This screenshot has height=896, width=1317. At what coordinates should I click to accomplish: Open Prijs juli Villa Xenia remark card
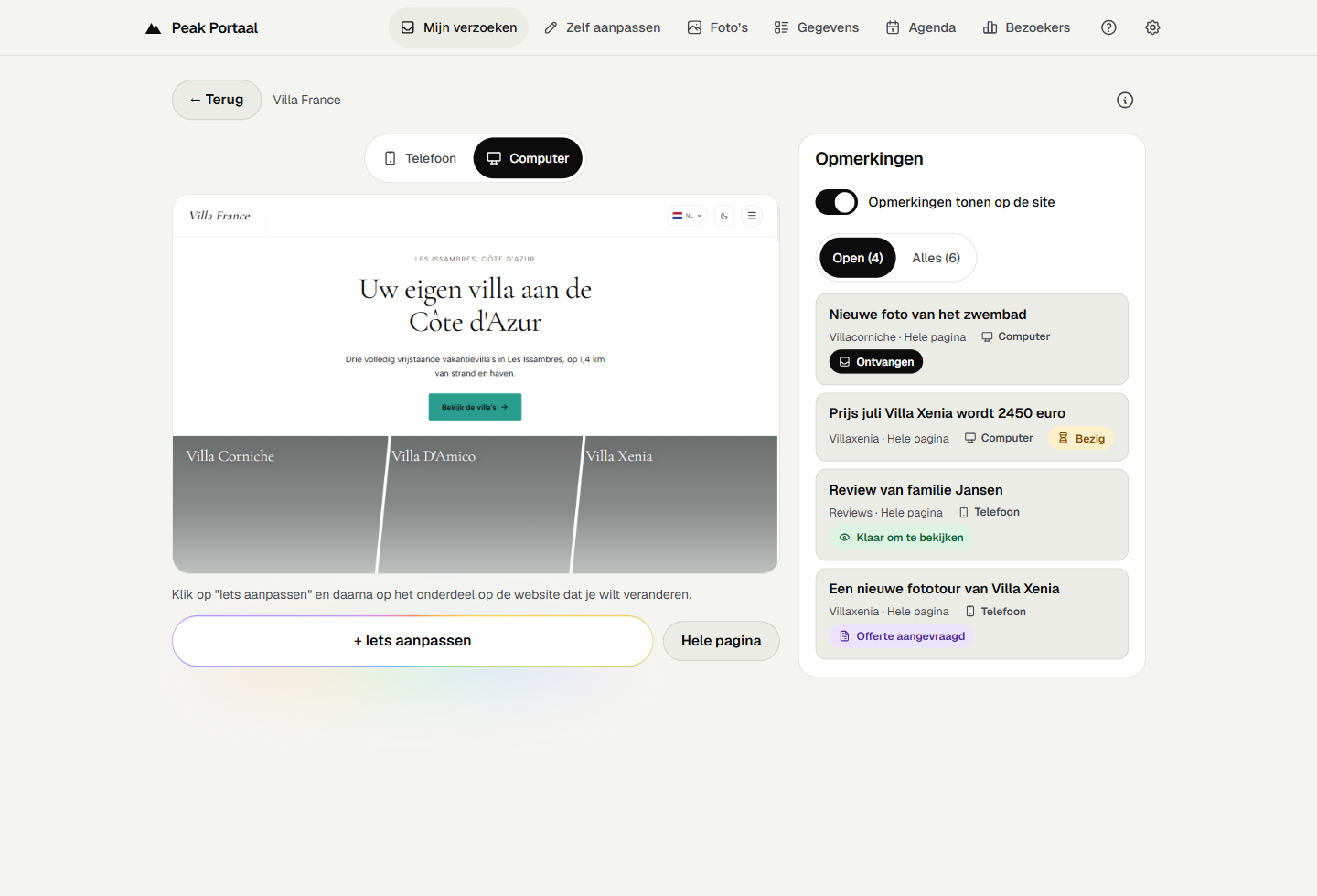pos(971,427)
